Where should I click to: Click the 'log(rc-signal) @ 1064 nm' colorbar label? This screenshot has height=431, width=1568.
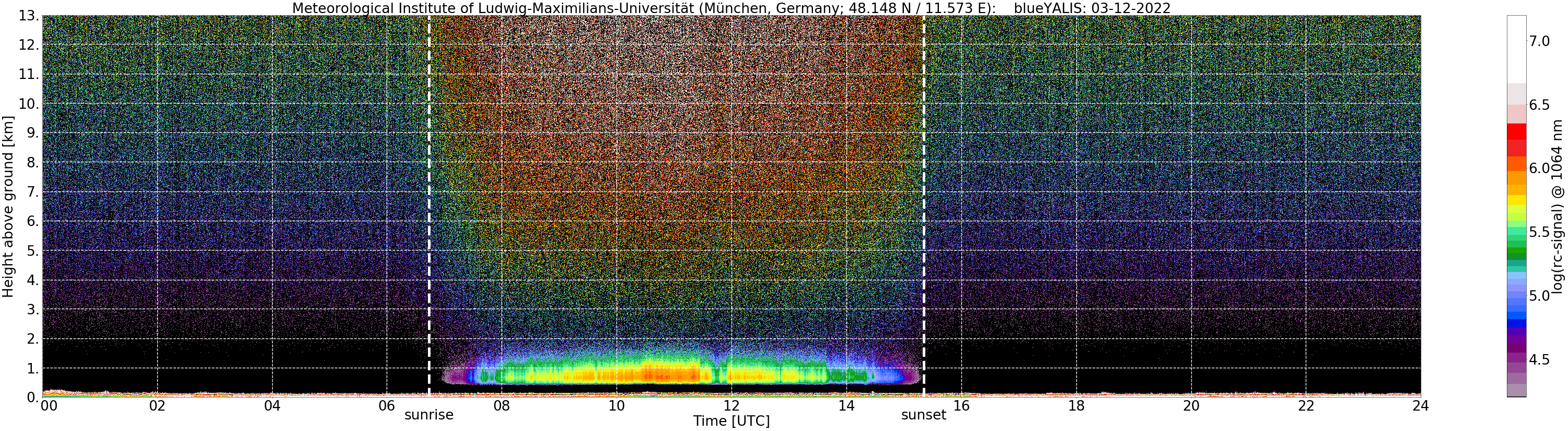pyautogui.click(x=1558, y=207)
